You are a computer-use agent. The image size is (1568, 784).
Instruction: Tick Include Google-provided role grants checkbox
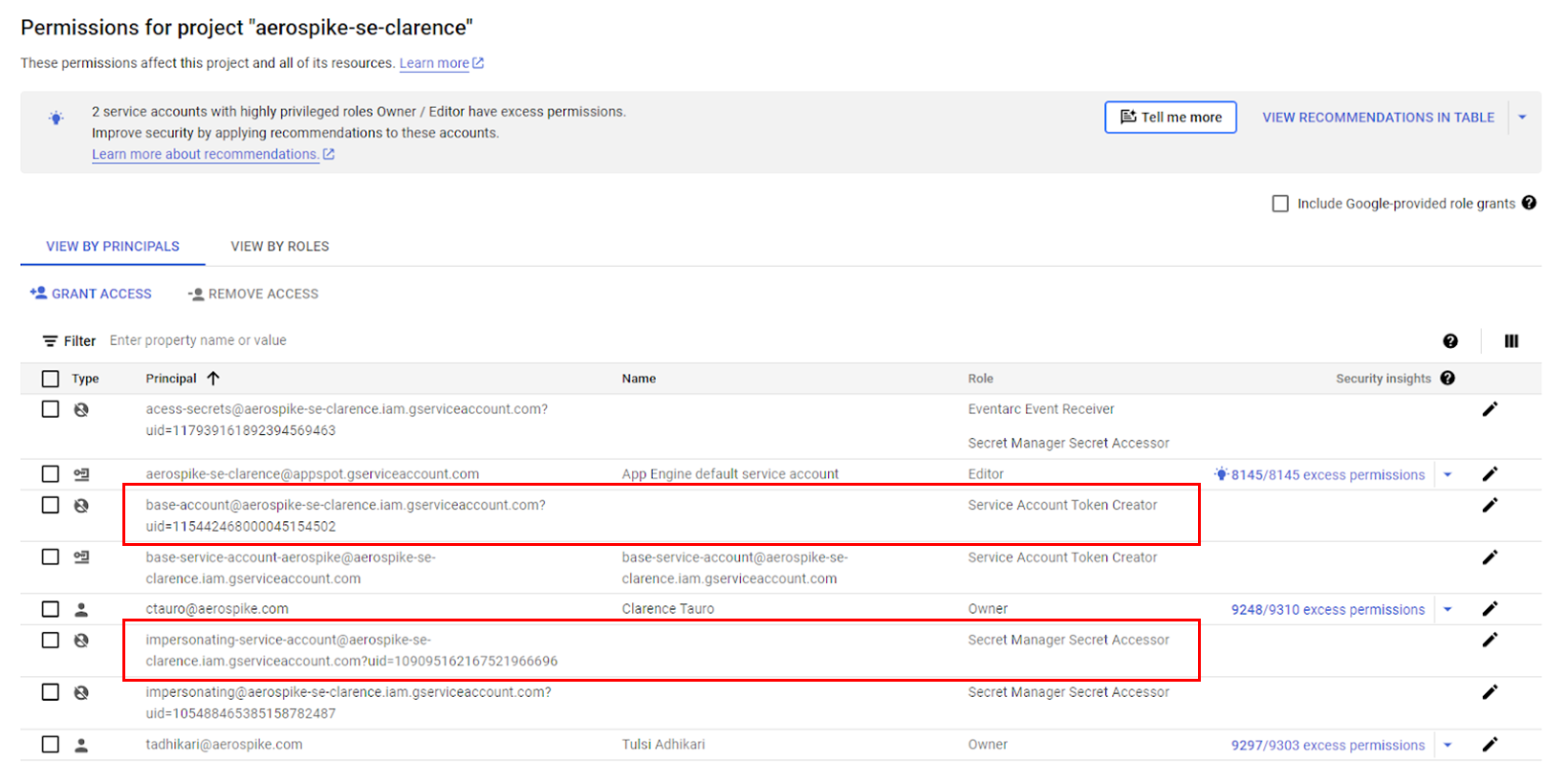coord(1280,204)
